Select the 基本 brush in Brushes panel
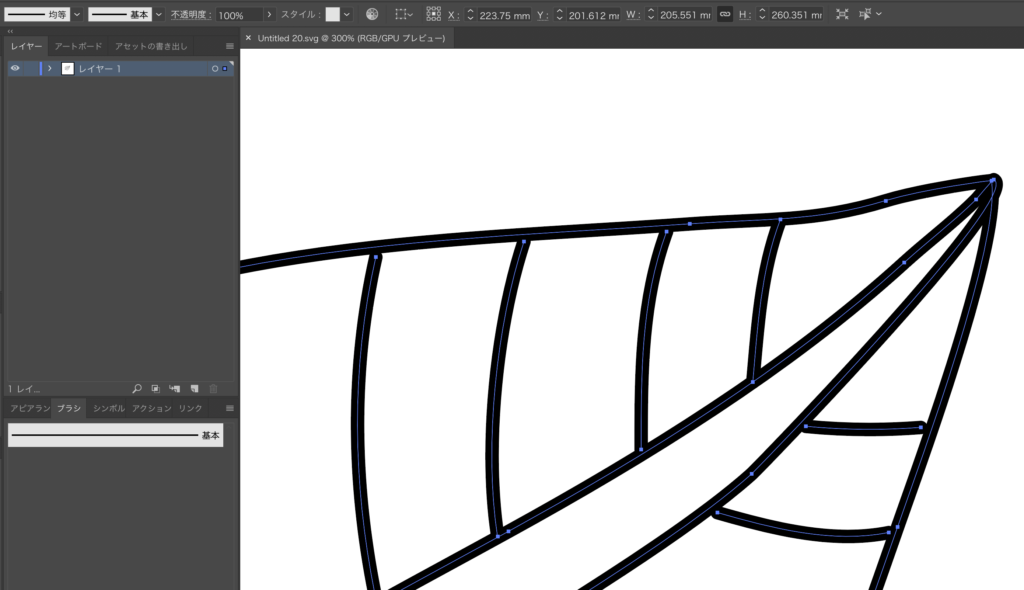The image size is (1024, 590). point(115,435)
